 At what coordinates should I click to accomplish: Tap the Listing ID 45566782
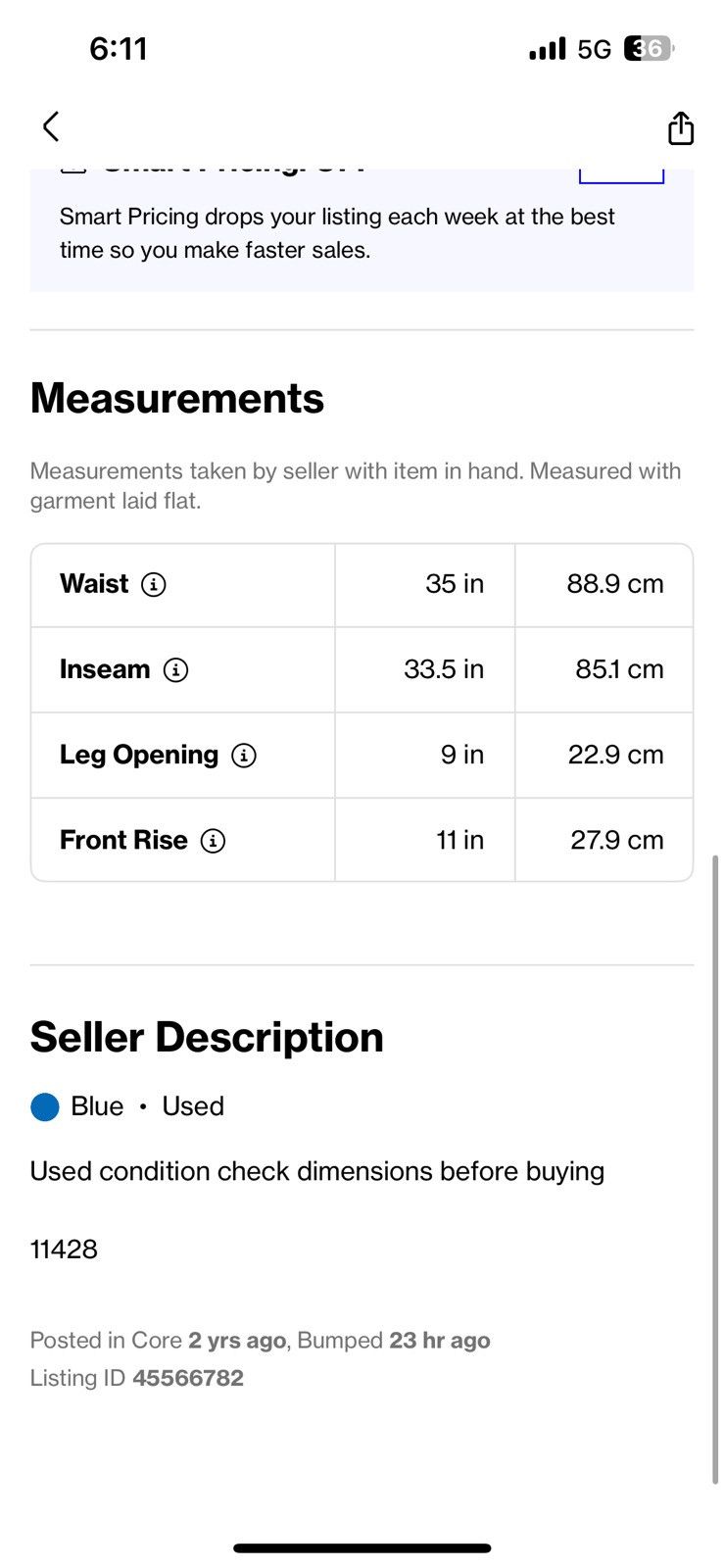point(137,1378)
